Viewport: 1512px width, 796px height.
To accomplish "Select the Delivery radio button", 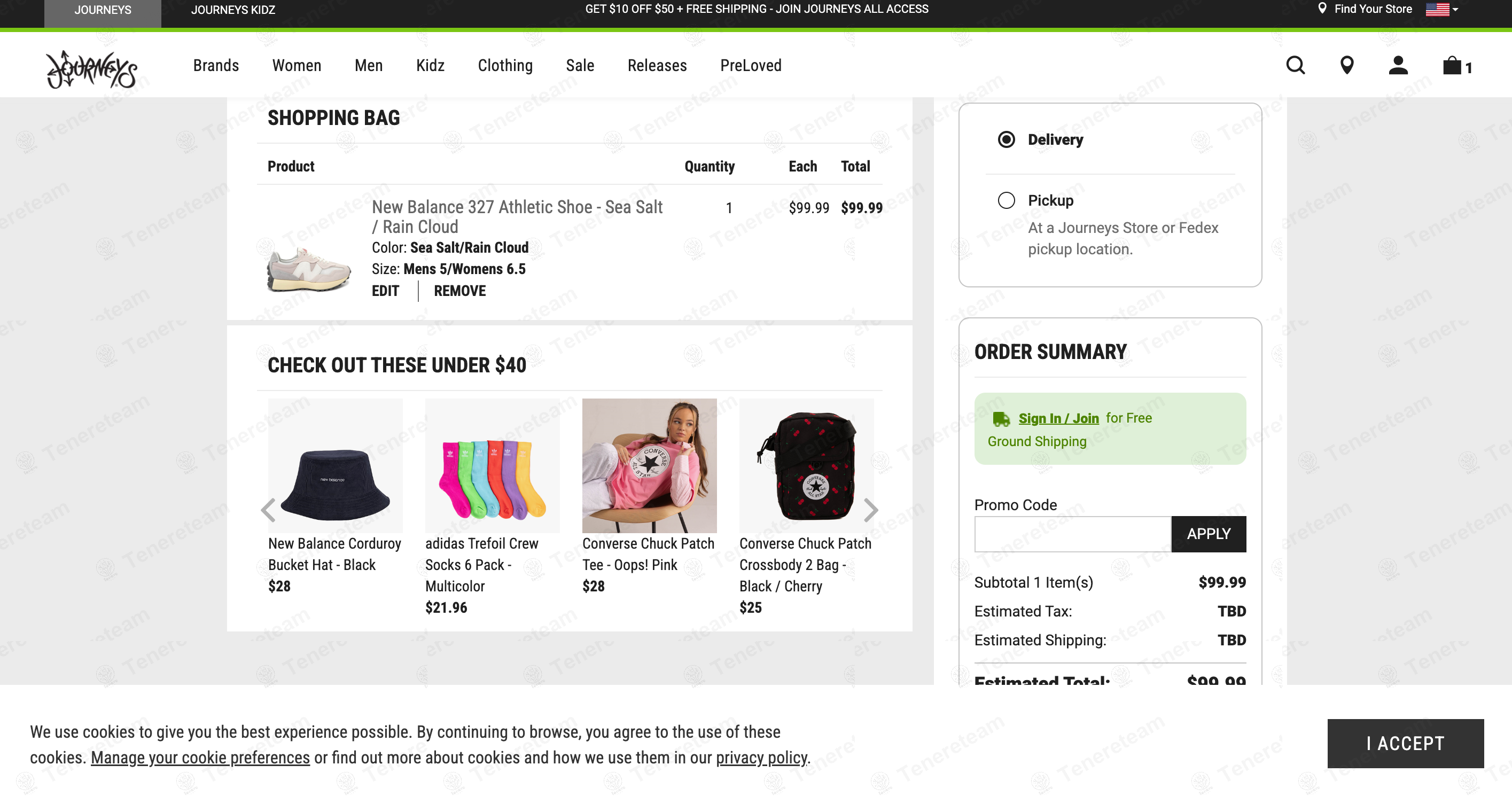I will tap(1006, 140).
